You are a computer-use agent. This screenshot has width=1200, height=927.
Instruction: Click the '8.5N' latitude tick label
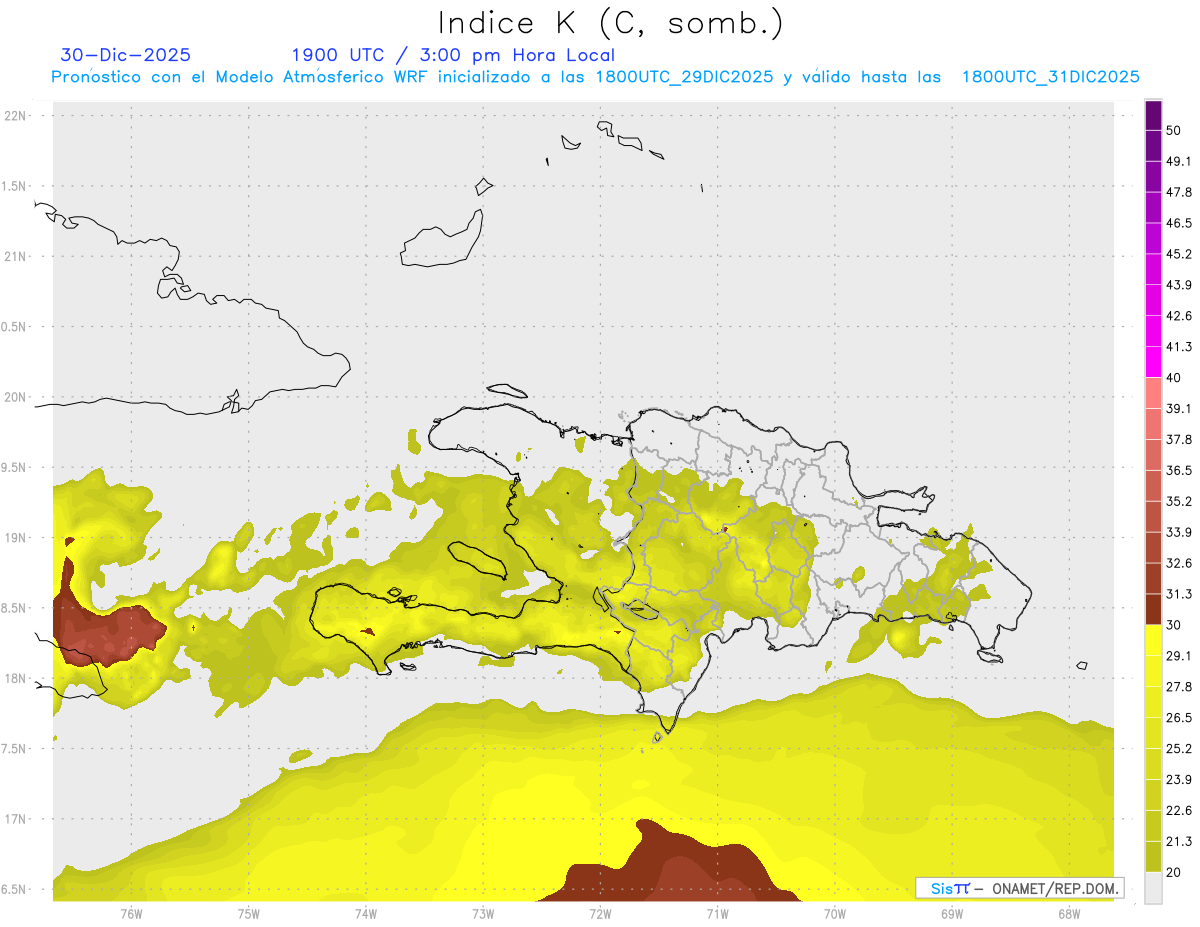point(14,608)
